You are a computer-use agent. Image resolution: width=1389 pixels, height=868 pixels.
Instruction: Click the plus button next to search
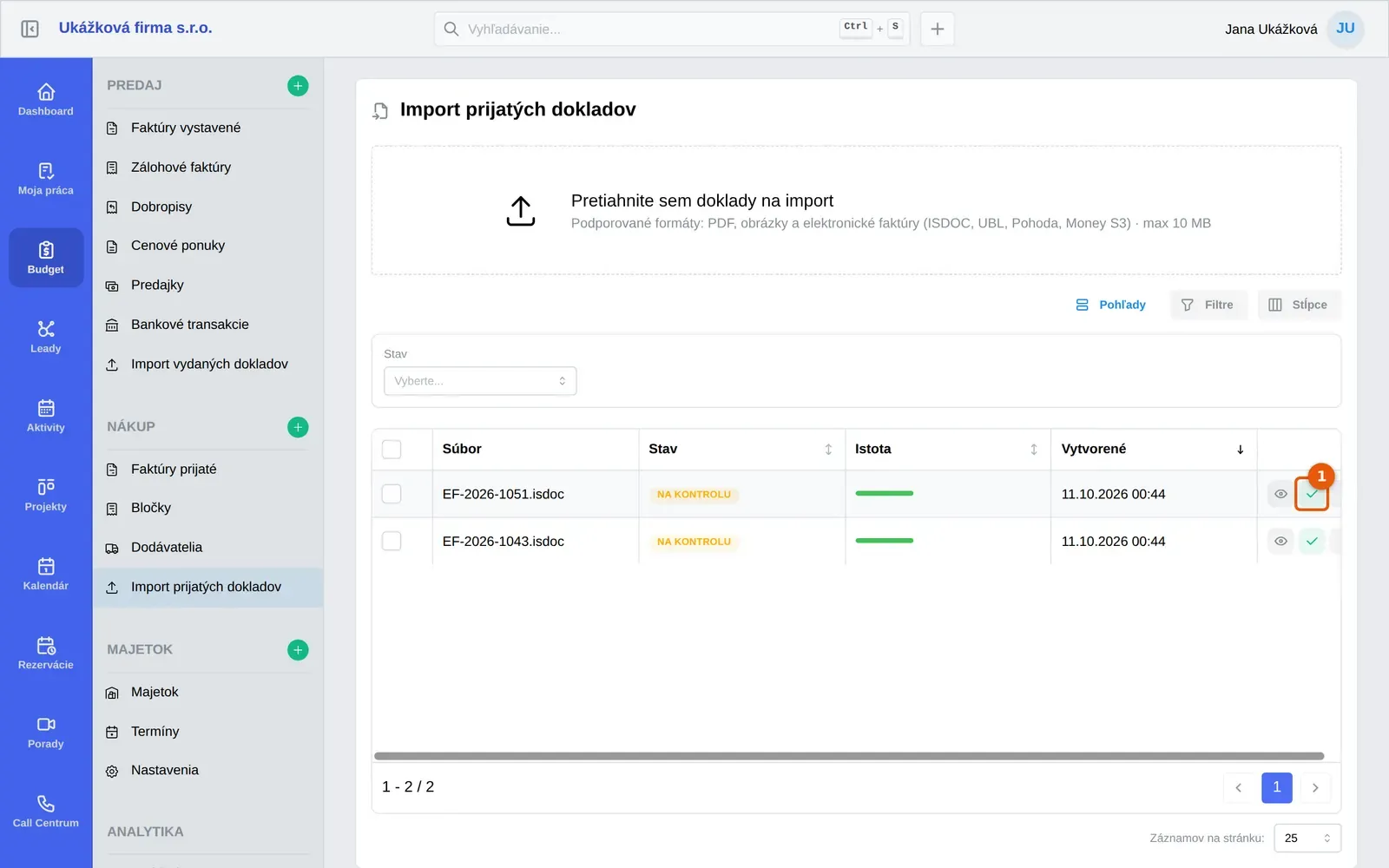tap(938, 29)
